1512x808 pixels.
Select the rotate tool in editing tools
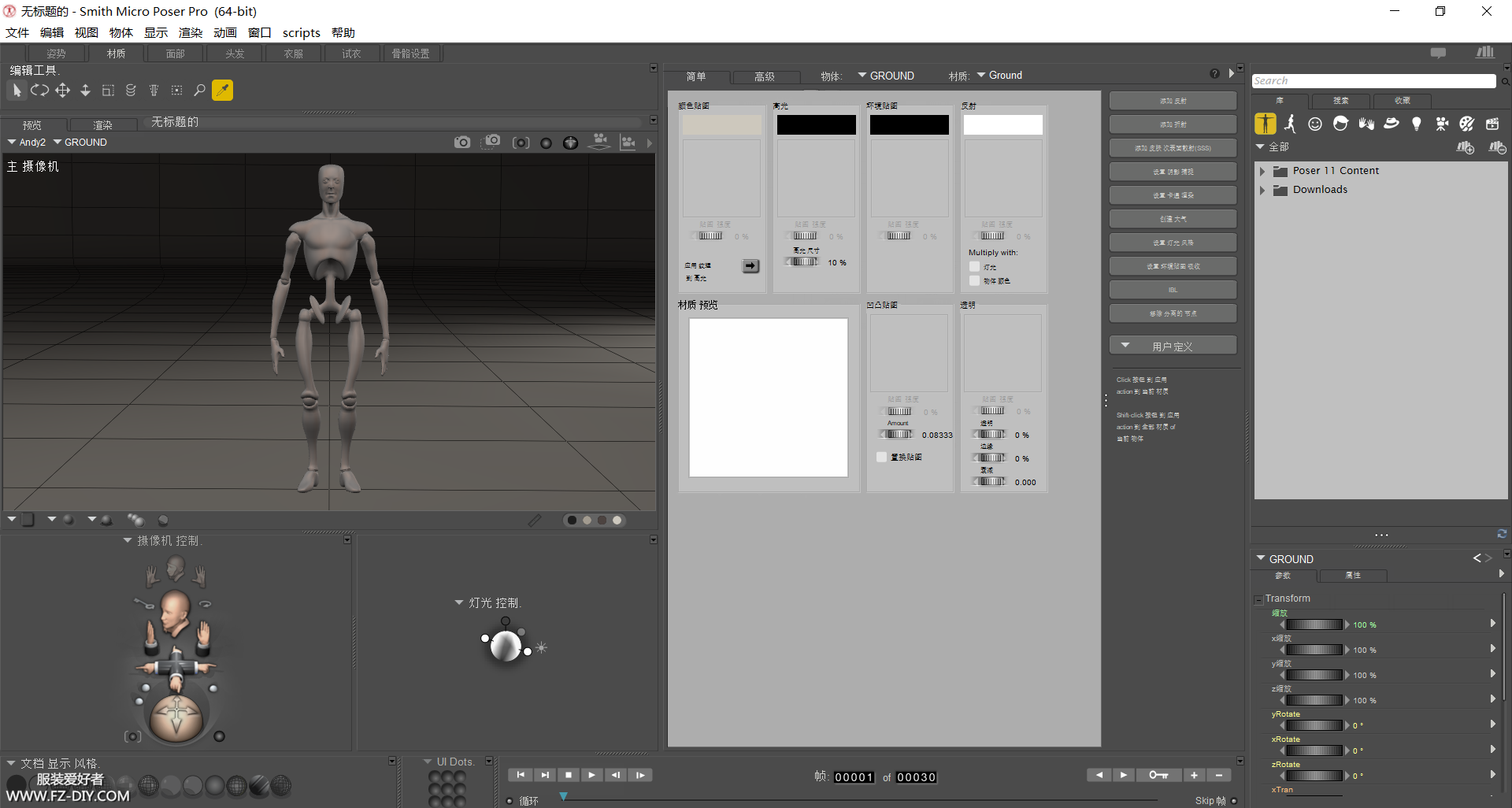point(39,91)
